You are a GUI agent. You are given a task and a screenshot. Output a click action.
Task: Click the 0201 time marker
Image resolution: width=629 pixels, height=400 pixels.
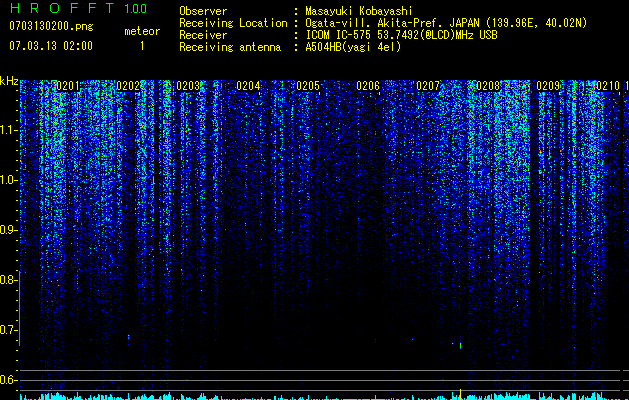coord(68,86)
